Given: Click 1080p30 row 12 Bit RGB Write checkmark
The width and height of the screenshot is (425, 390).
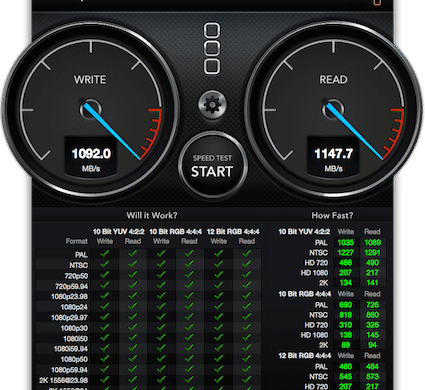Looking at the screenshot, I should point(219,327).
